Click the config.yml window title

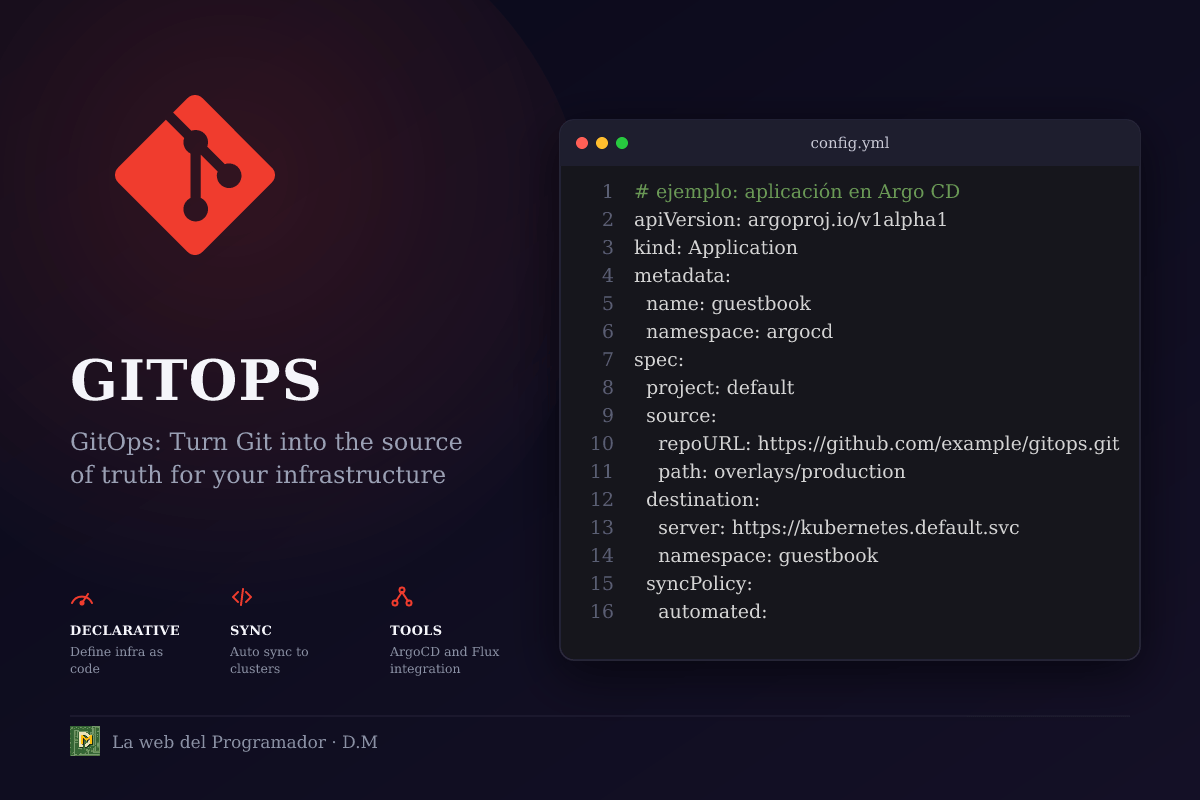(850, 143)
